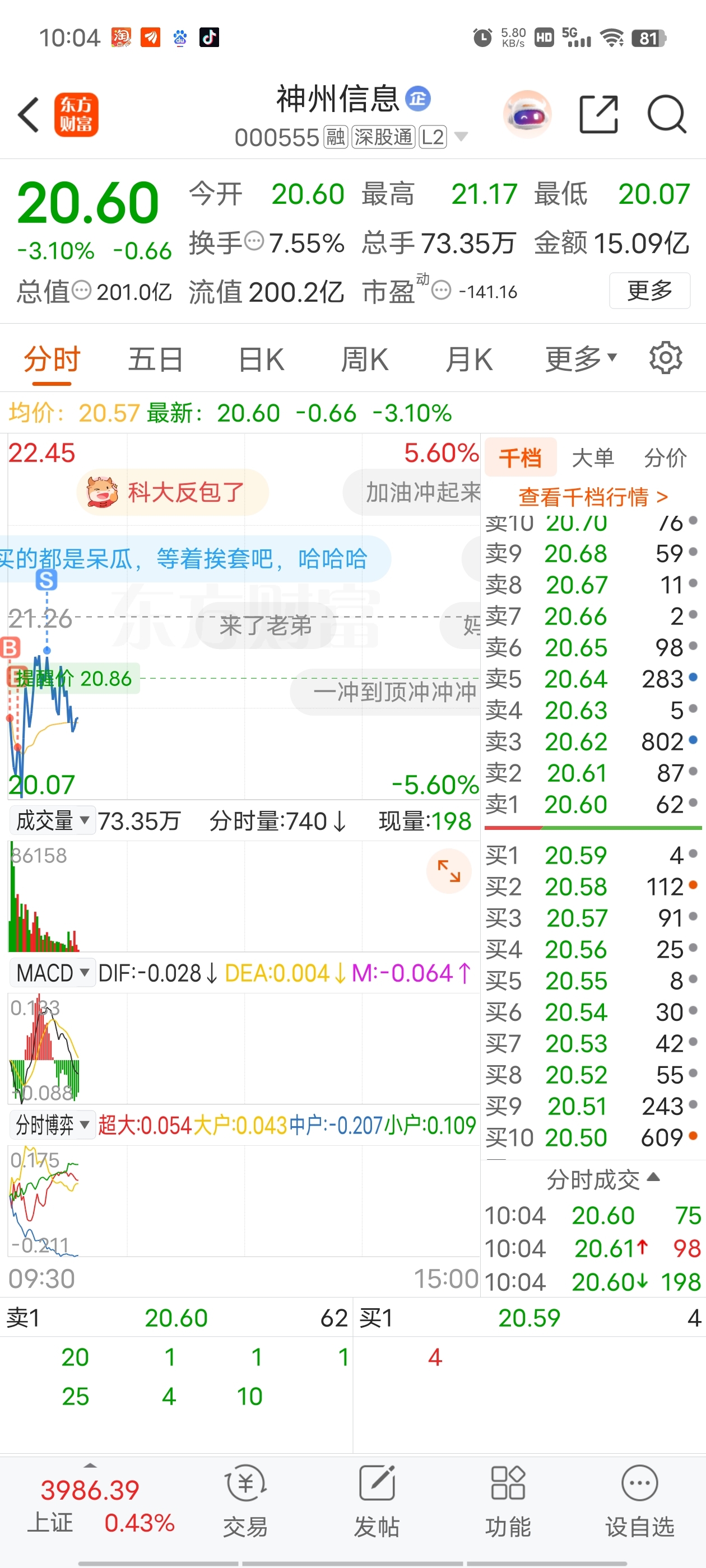The width and height of the screenshot is (706, 1568).
Task: Select 卖5 20.64 order row
Action: (x=593, y=679)
